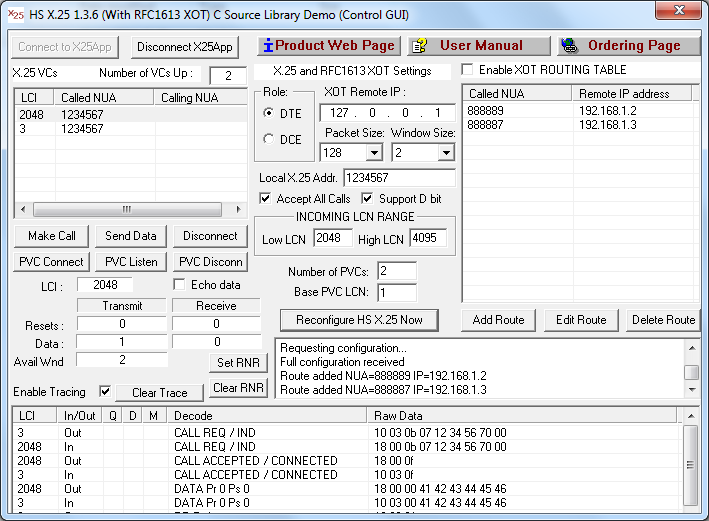Click the Number of PVCs input field
The image size is (709, 521).
pyautogui.click(x=397, y=271)
